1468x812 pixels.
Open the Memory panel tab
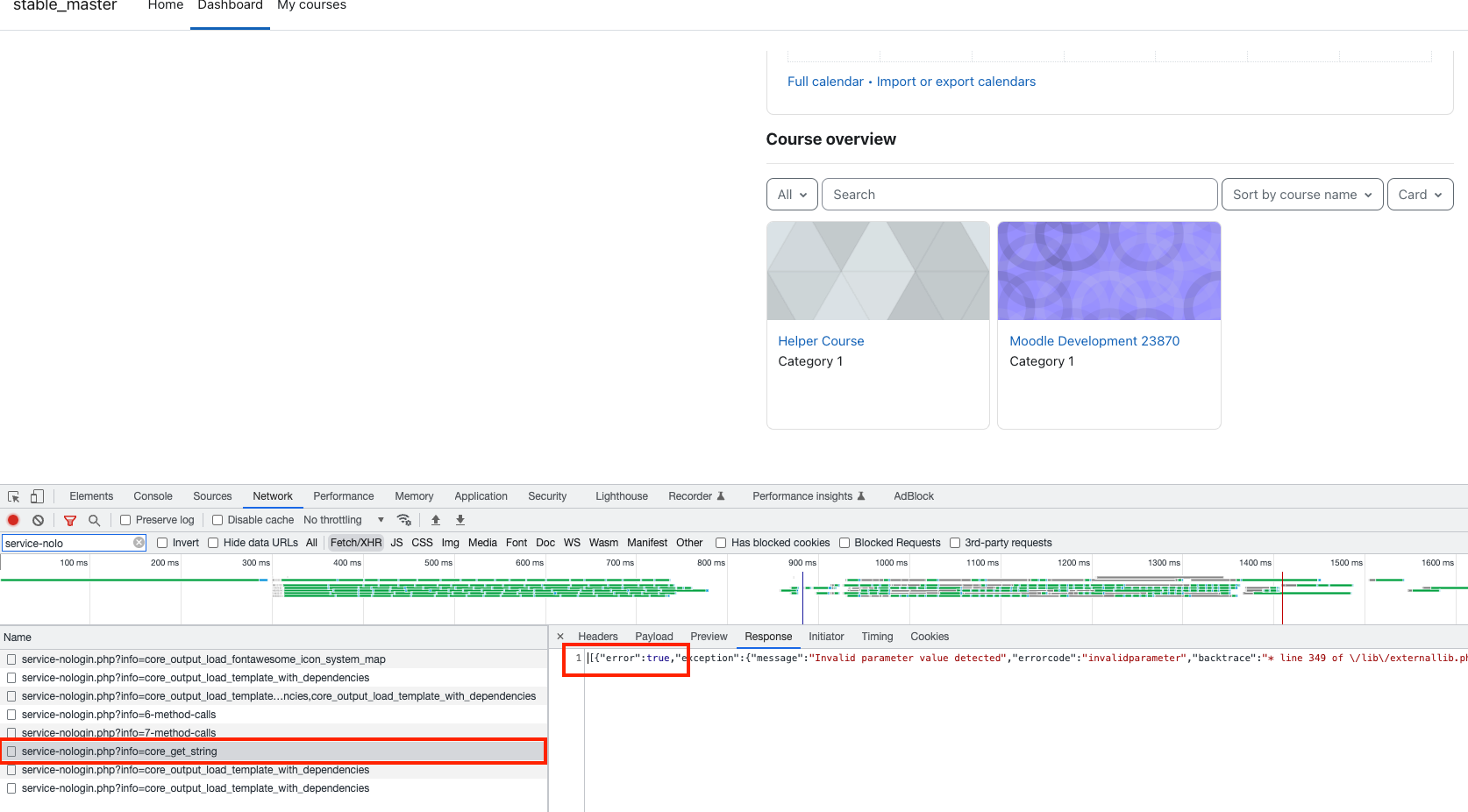414,496
